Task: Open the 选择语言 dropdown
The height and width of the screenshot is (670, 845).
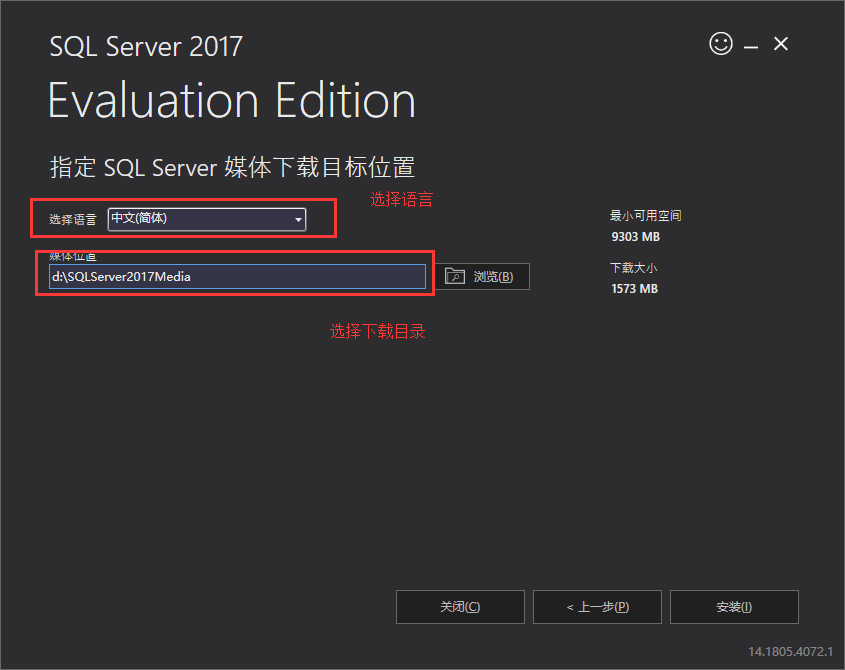Action: click(x=206, y=218)
